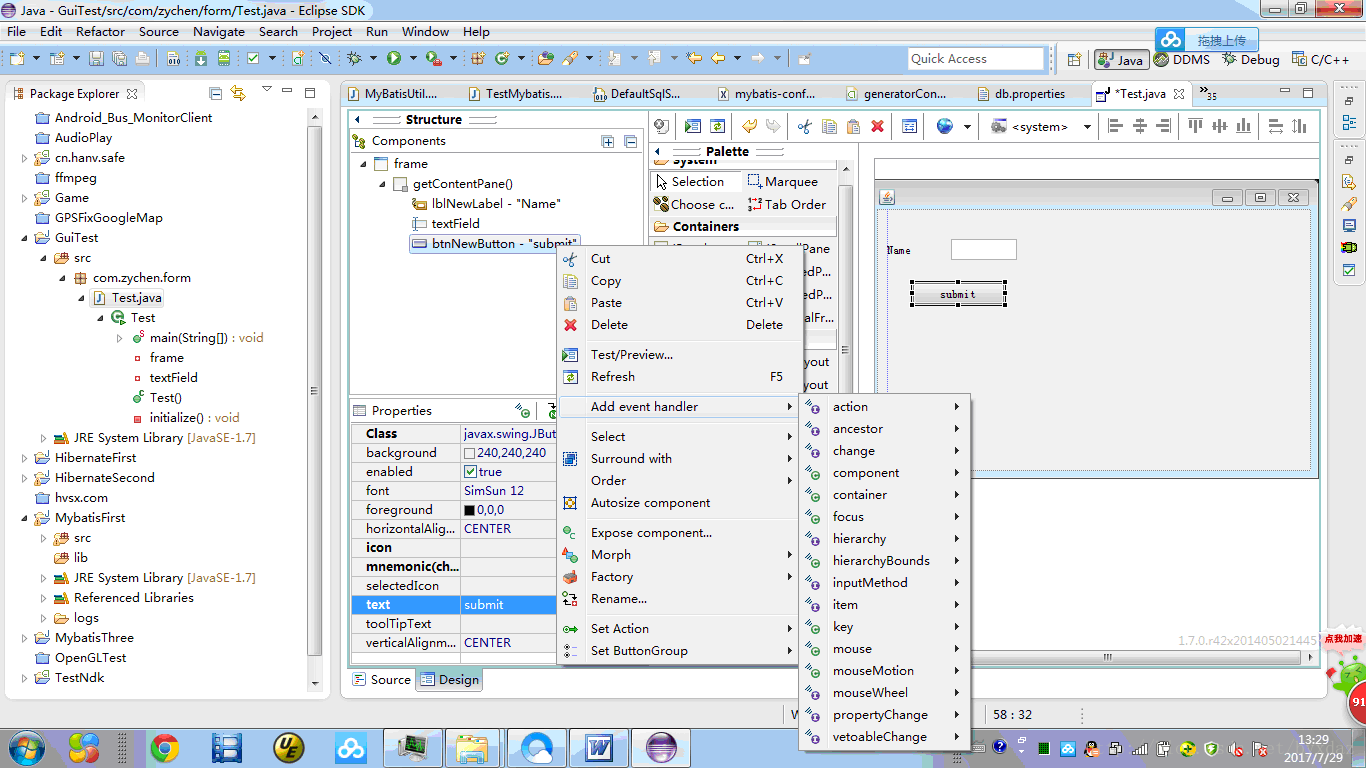Expand the cn.hanv.safe project
Image resolution: width=1366 pixels, height=768 pixels.
click(25, 158)
